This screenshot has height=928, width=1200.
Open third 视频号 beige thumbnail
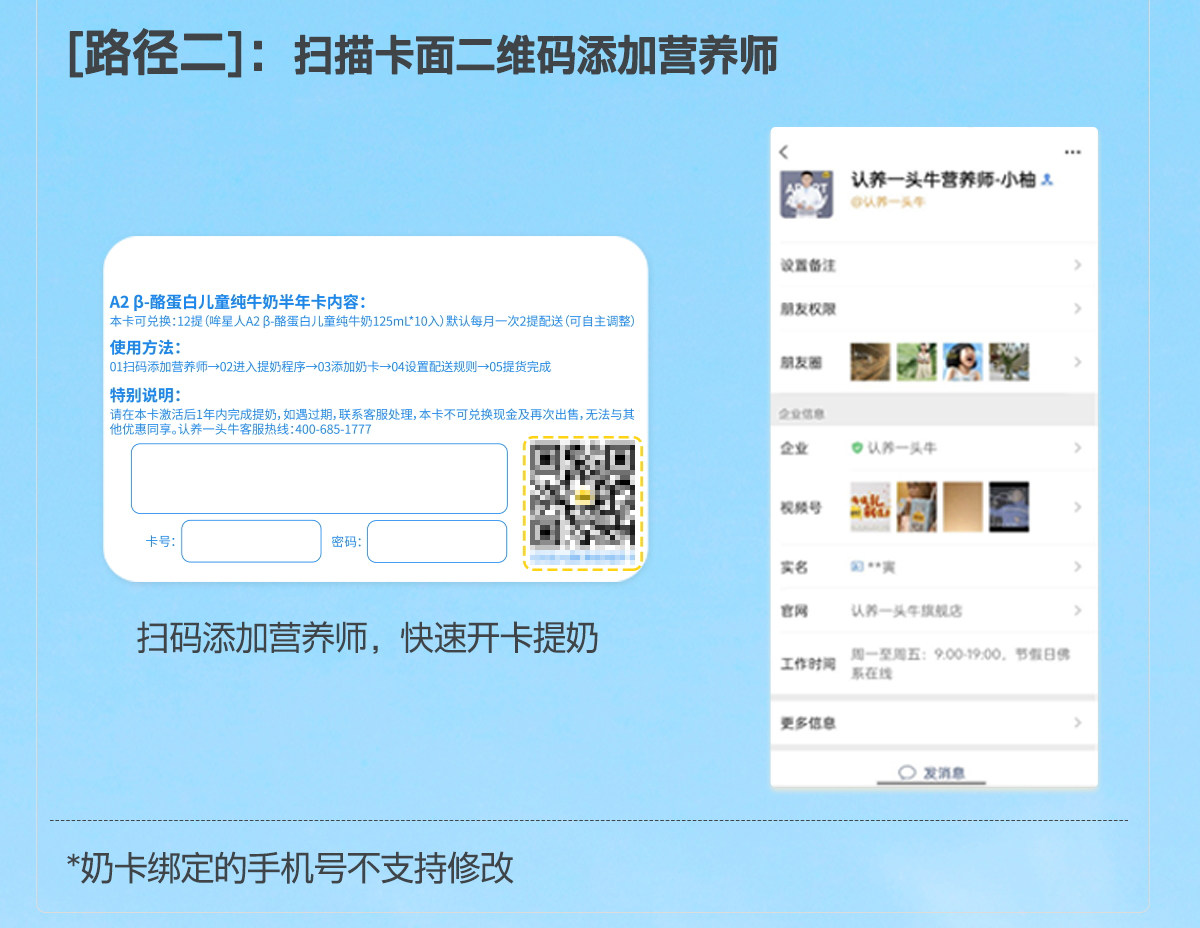coord(963,507)
